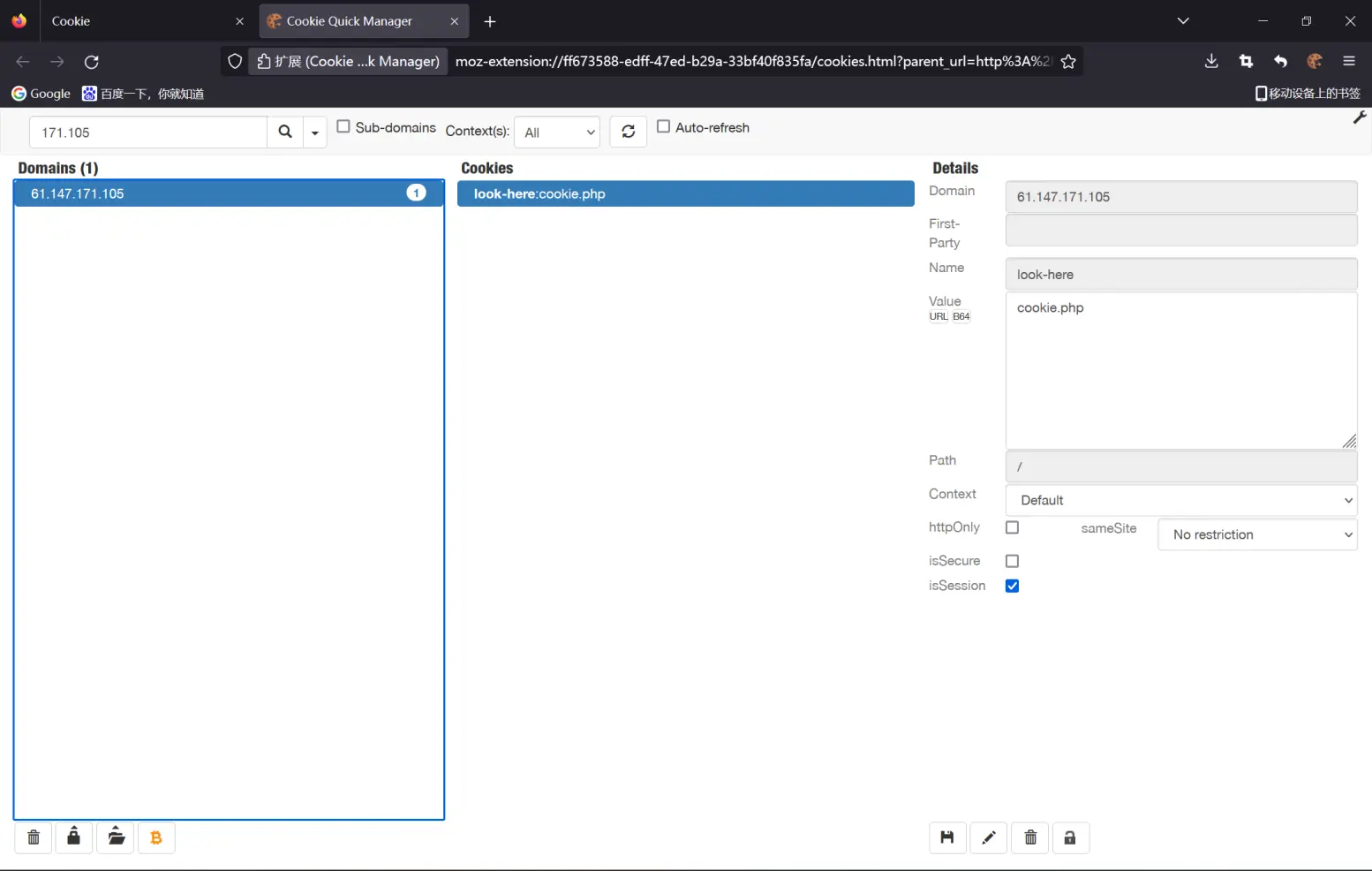Click the orange B icon button
Viewport: 1372px width, 871px height.
[x=156, y=837]
